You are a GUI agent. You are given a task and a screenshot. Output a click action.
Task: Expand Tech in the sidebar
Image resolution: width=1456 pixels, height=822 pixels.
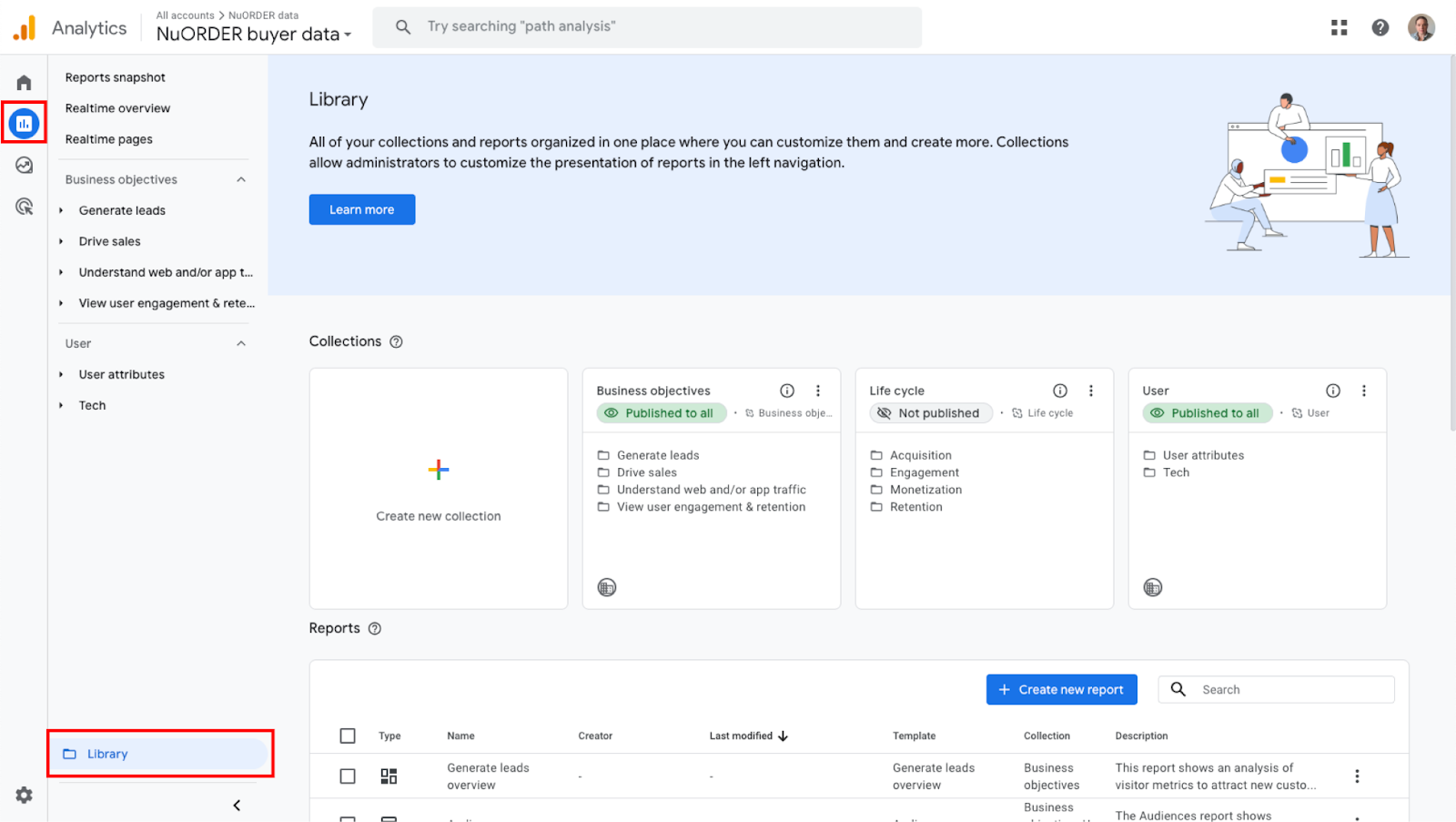pos(61,405)
